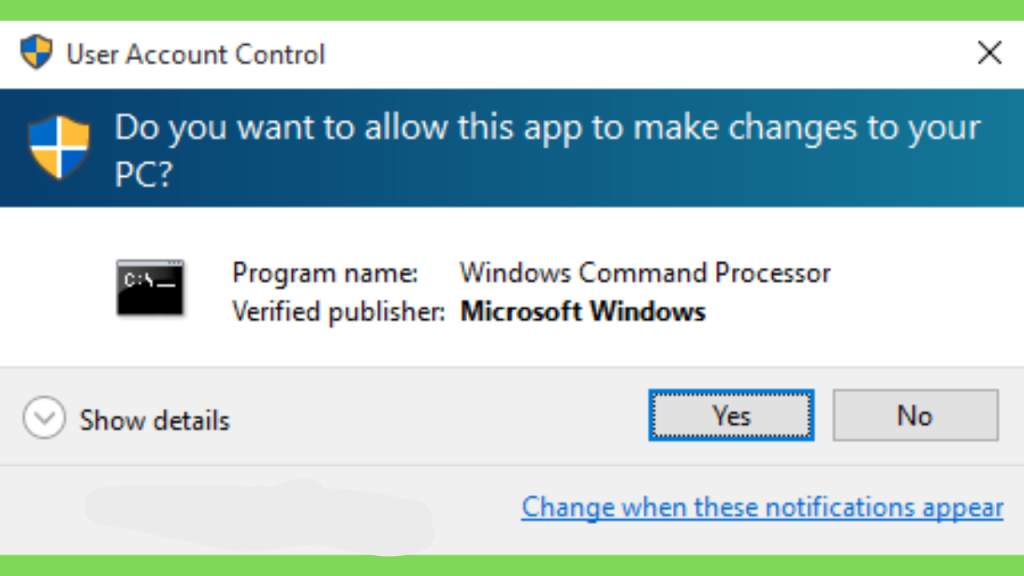Click the User Account Control title text

(196, 54)
